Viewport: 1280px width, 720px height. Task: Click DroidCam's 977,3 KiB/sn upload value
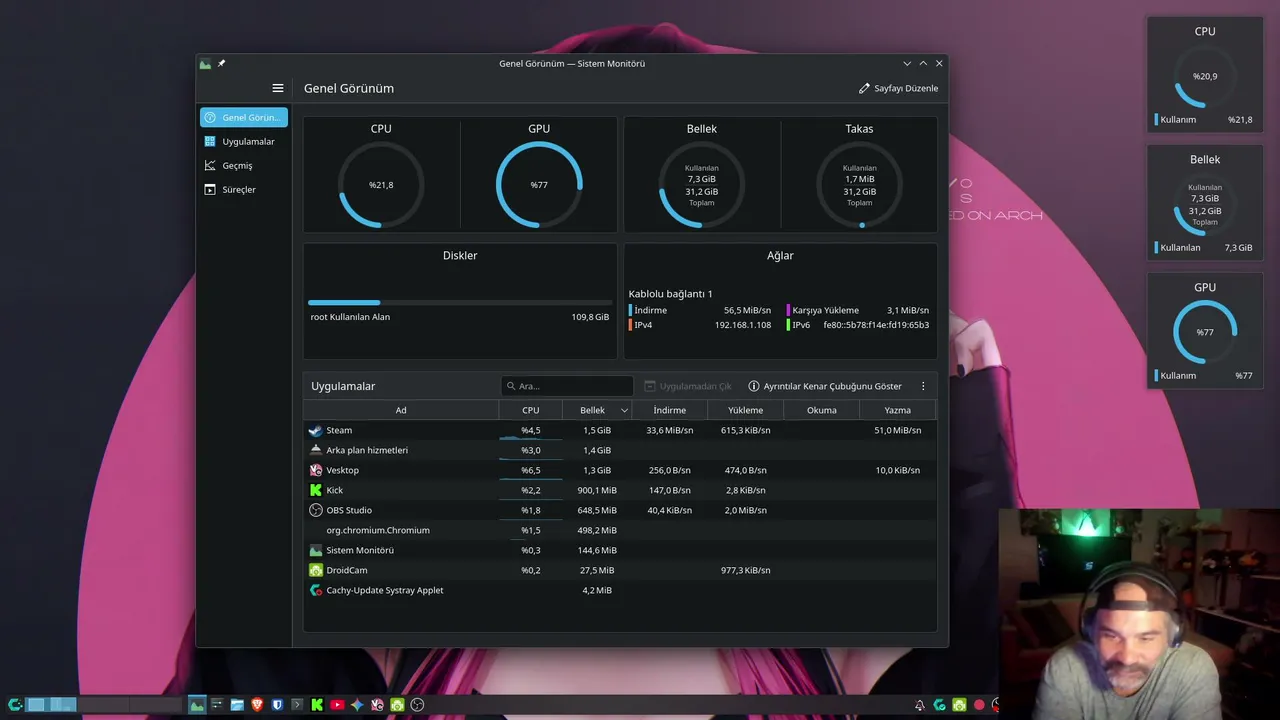click(746, 570)
